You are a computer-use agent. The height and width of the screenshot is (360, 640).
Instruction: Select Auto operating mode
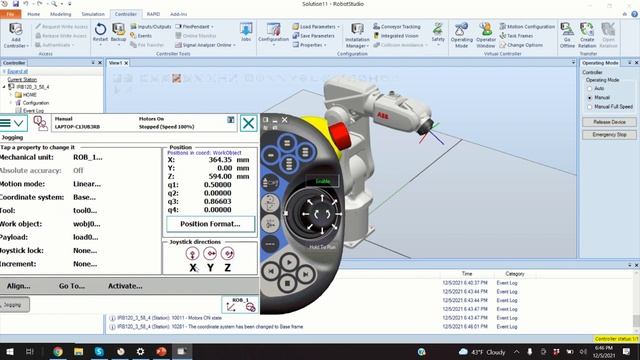click(x=589, y=89)
